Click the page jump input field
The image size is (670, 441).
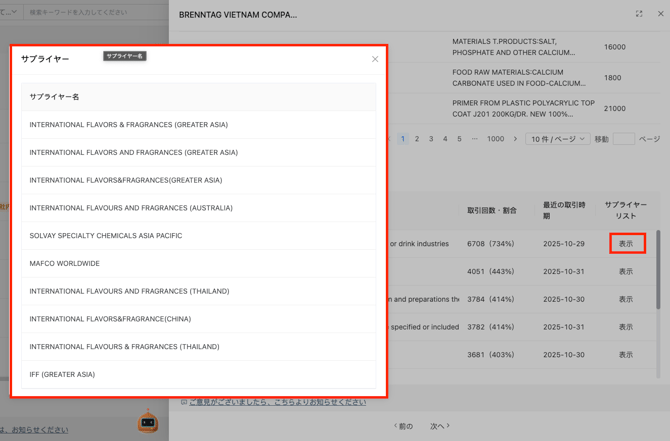point(623,139)
